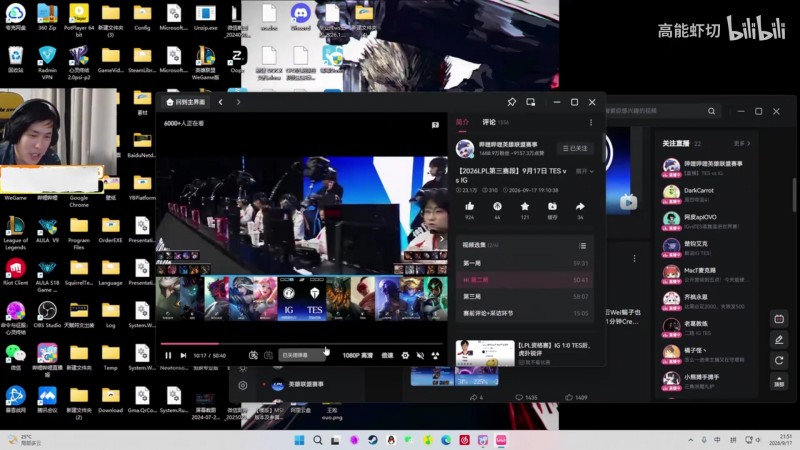
Task: Open League of Legends desktop shortcut
Action: click(15, 233)
